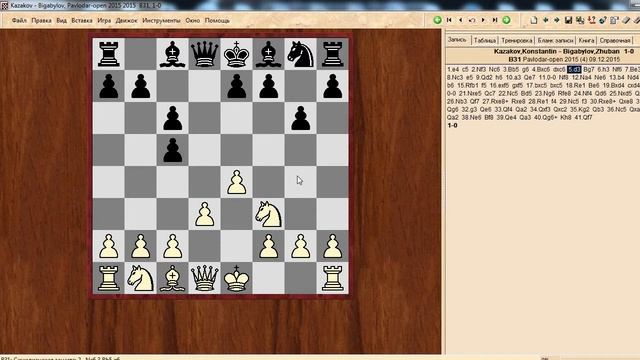
Task: Open the Инструменты menu
Action: 161,20
